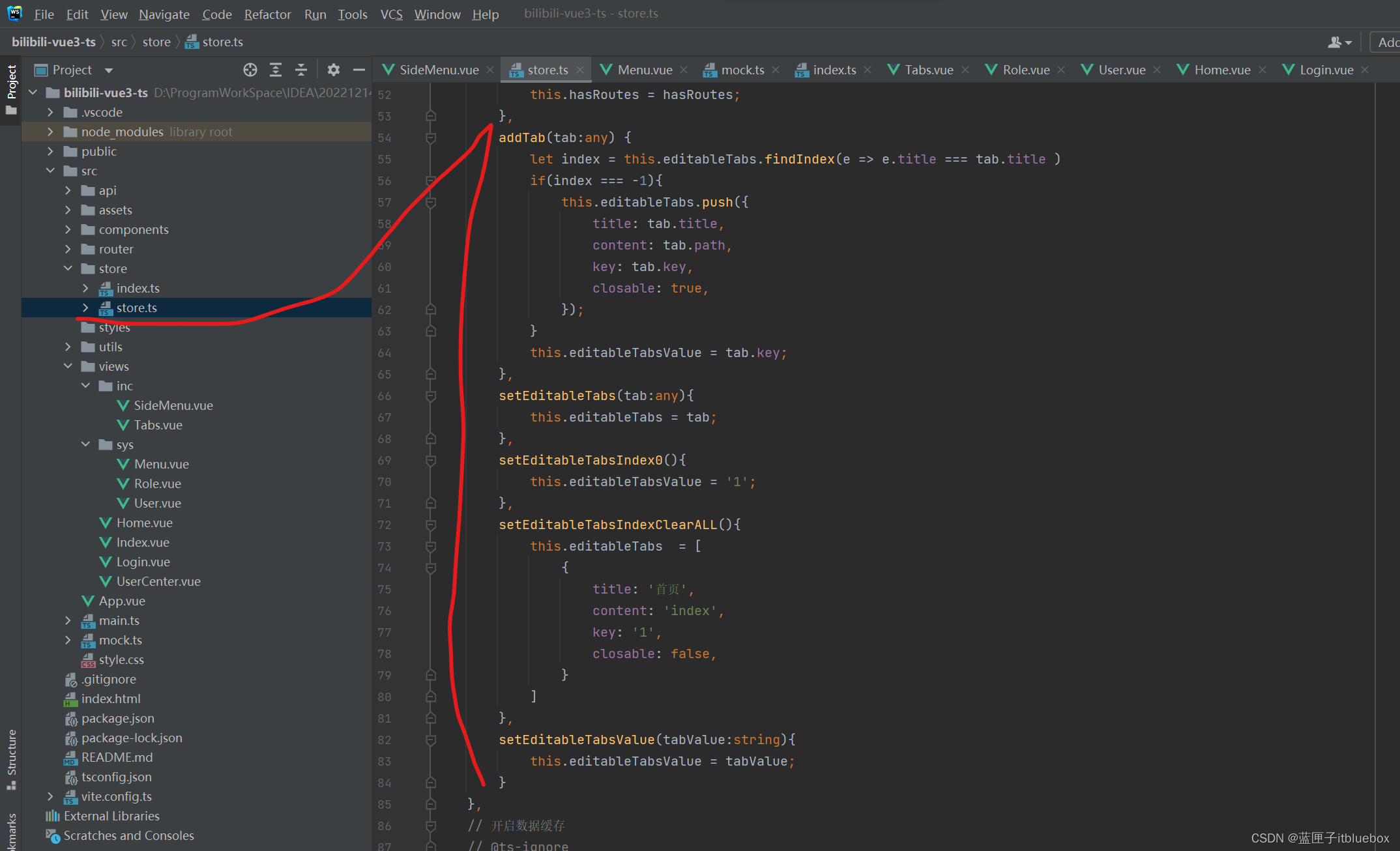Image resolution: width=1400 pixels, height=851 pixels.
Task: Click the Add Configuration button
Action: pyautogui.click(x=1387, y=42)
